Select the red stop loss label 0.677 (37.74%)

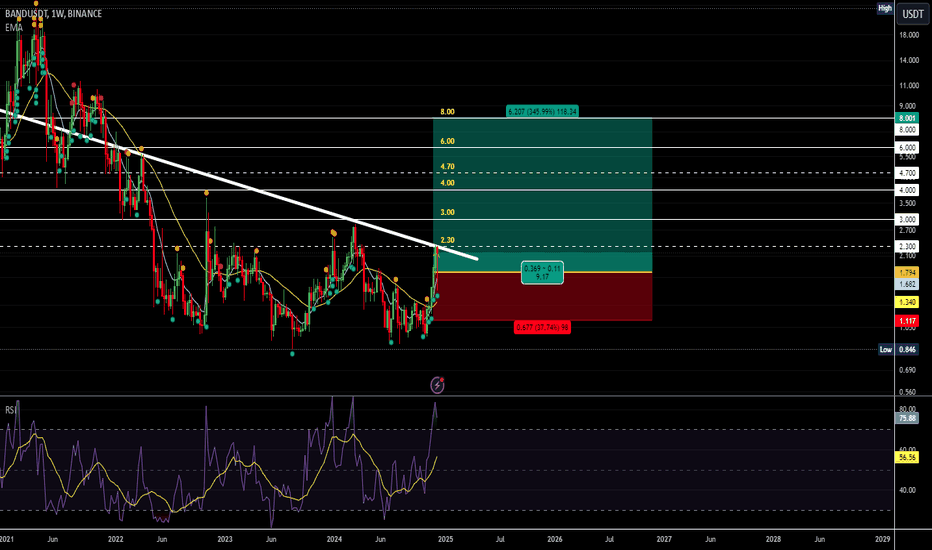[x=542, y=327]
